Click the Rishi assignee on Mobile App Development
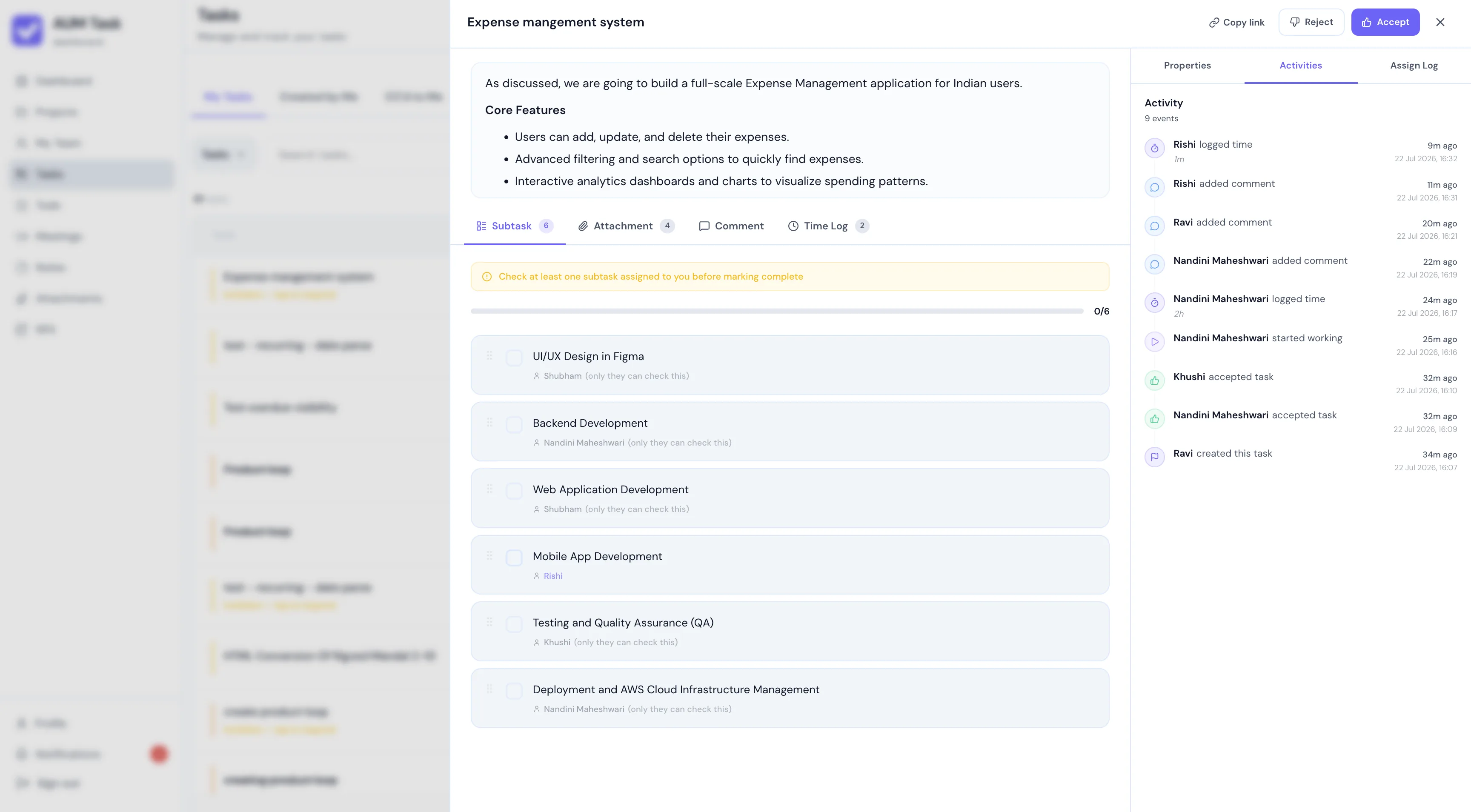 click(553, 576)
